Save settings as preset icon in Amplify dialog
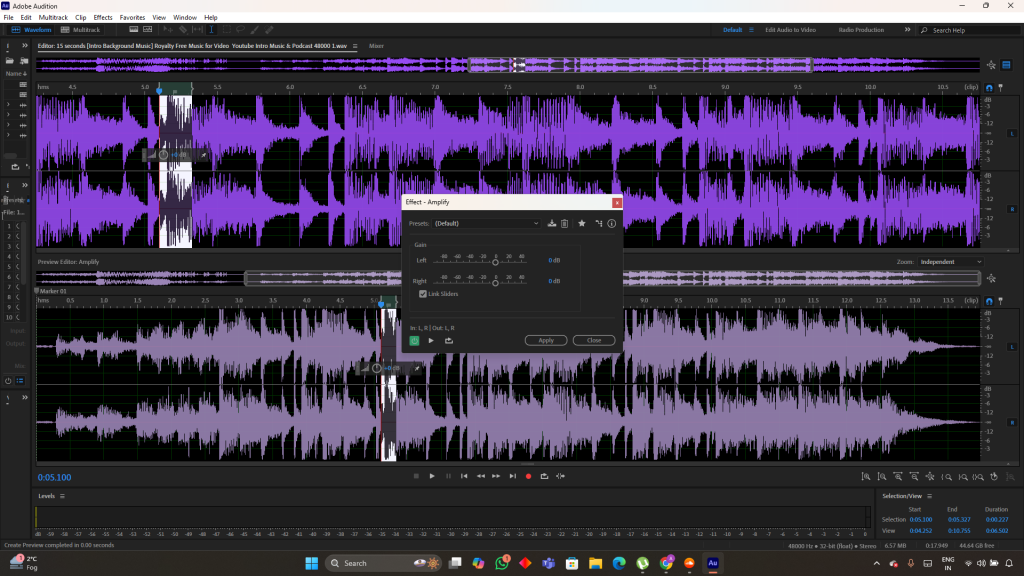The image size is (1024, 576). coord(552,223)
